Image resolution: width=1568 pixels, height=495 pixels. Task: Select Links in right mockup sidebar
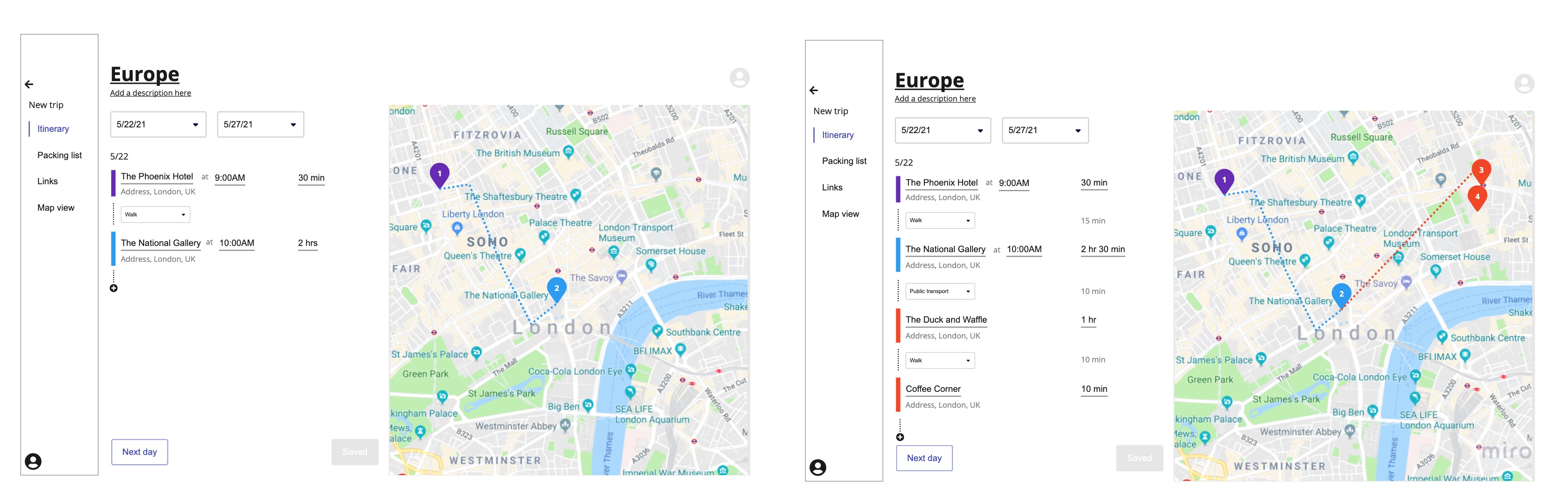click(832, 187)
